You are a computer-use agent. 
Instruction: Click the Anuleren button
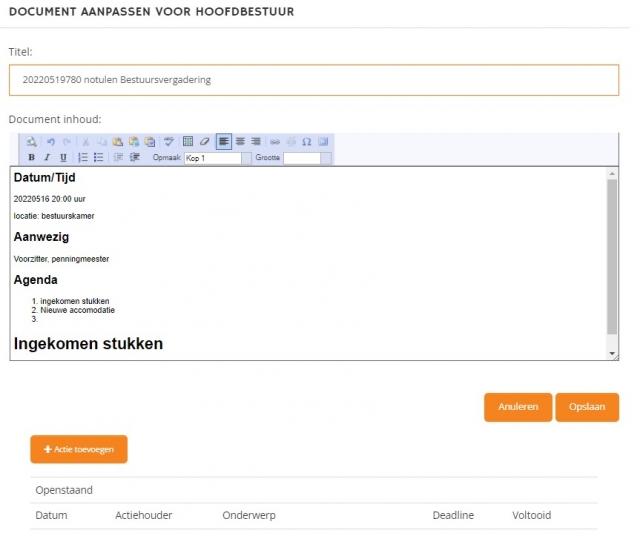(x=518, y=407)
